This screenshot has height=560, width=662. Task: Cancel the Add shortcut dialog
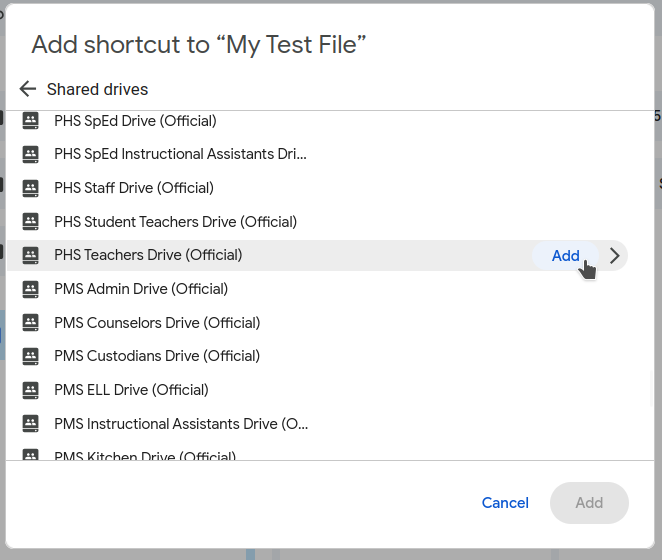point(505,503)
